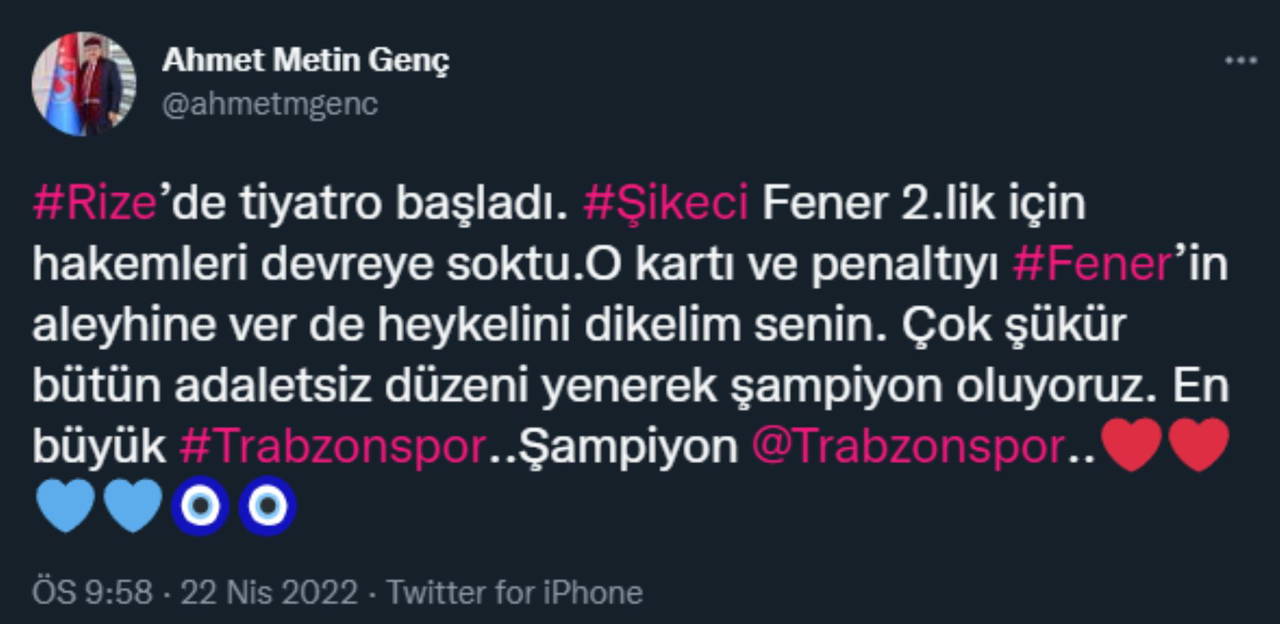This screenshot has width=1280, height=624.
Task: Click the ÖS 9:58 tweet time
Action: [x=92, y=592]
